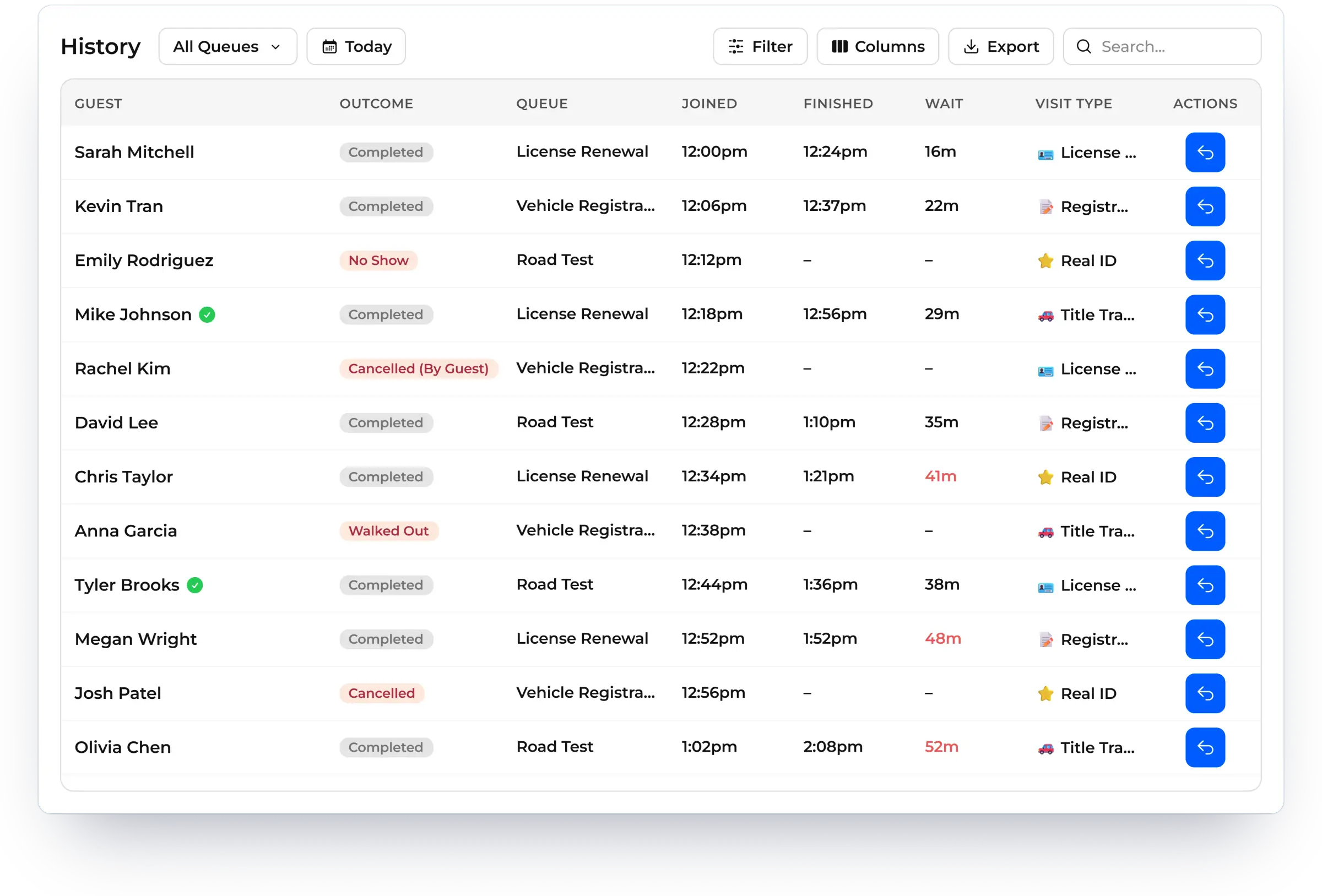
Task: Click Josh Patel's Cancelled badge
Action: tap(382, 692)
